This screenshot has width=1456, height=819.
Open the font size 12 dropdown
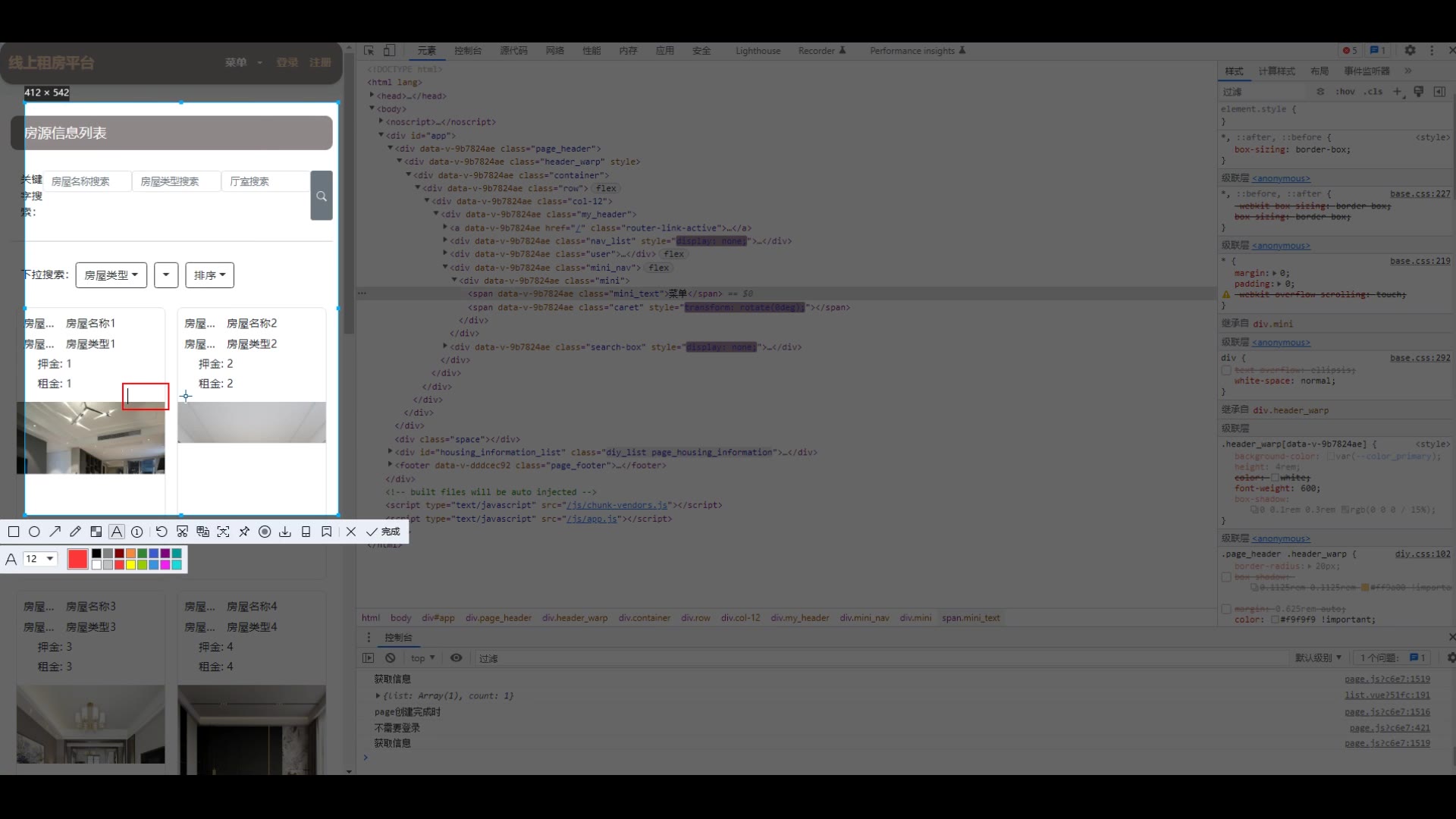40,559
